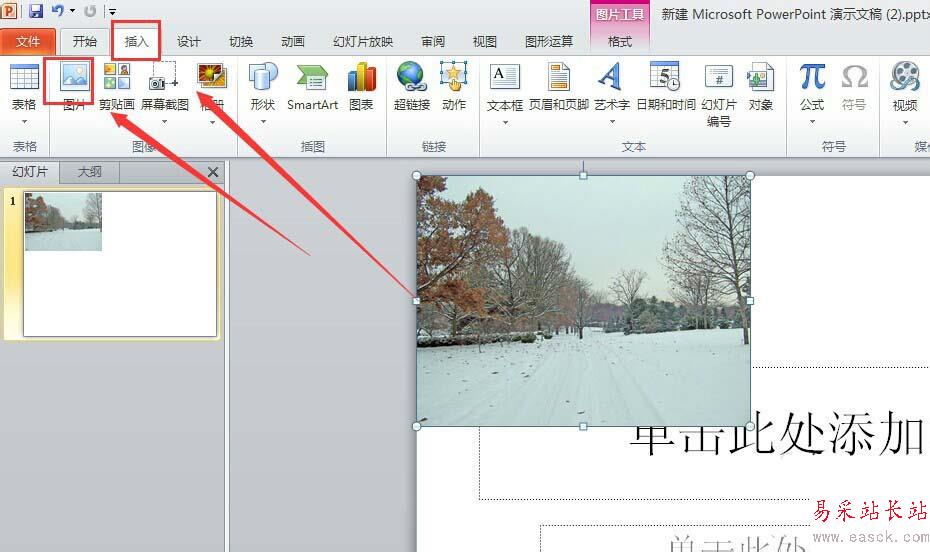This screenshot has width=930, height=552.
Task: Click the 符号 symbol icon
Action: click(854, 77)
